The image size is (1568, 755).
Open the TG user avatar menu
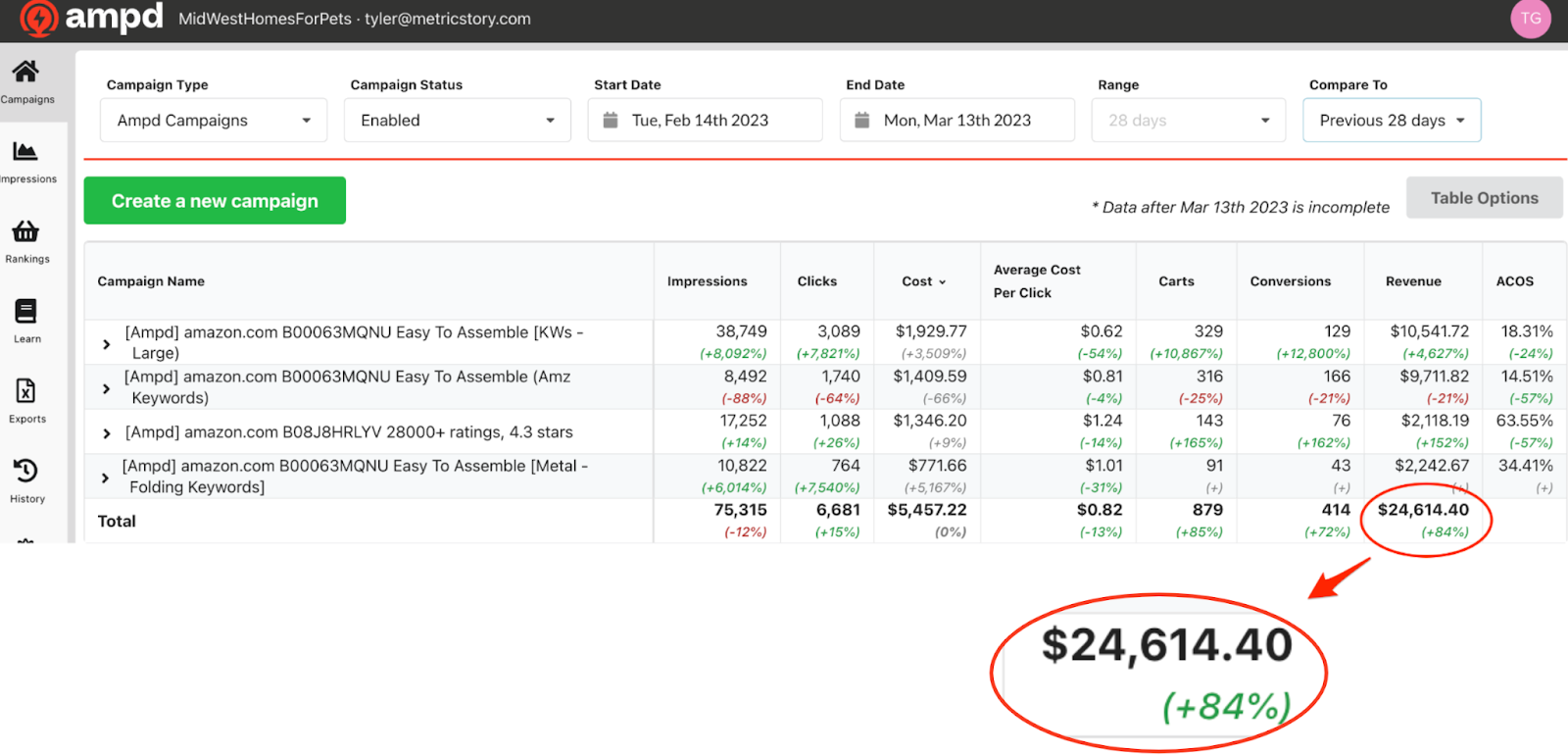click(x=1531, y=19)
